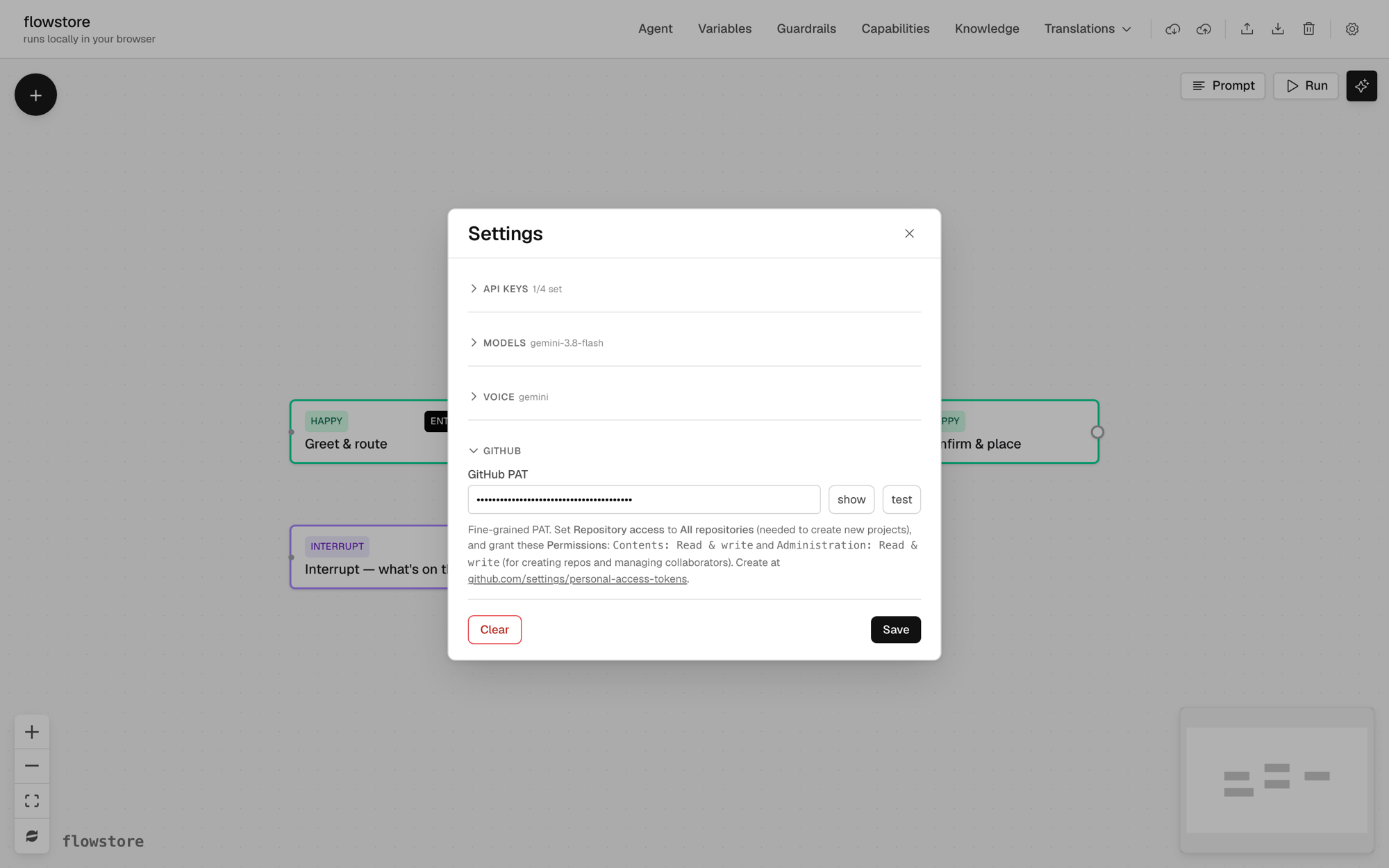Focus the GitHub PAT input field
This screenshot has width=1389, height=868.
pos(644,500)
